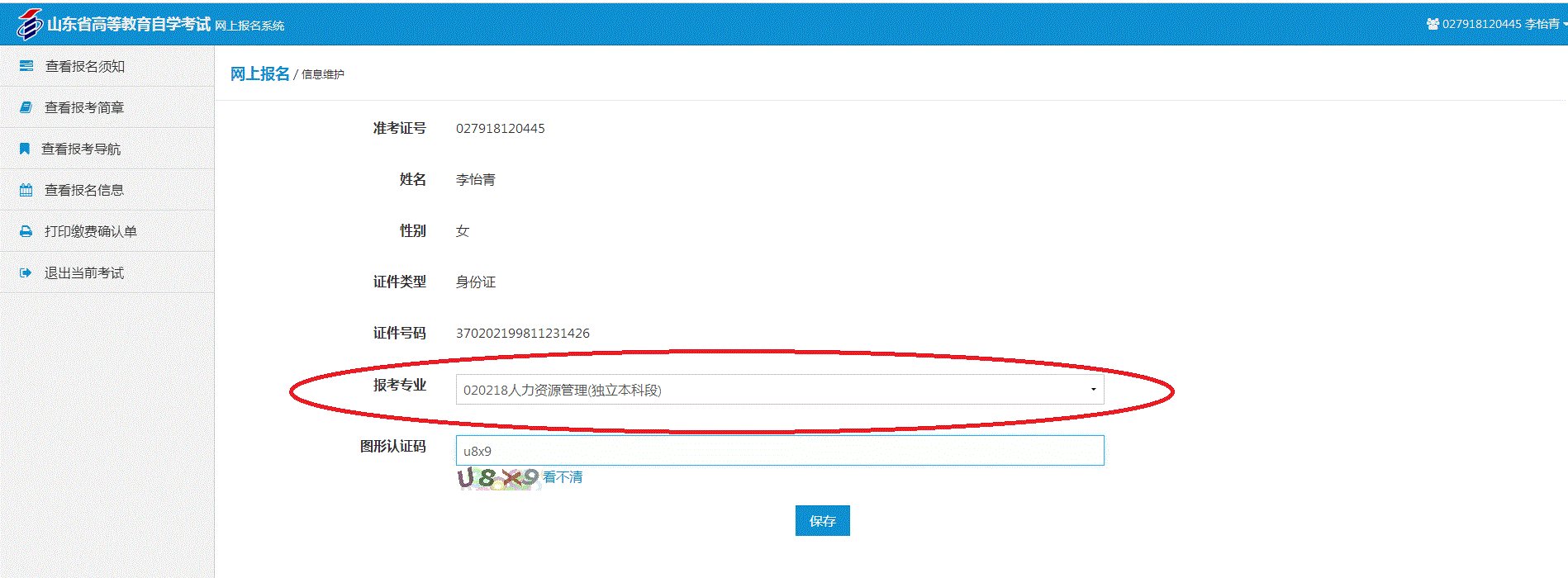The height and width of the screenshot is (578, 1568).
Task: Open 打印缴费确认单 page
Action: (91, 231)
